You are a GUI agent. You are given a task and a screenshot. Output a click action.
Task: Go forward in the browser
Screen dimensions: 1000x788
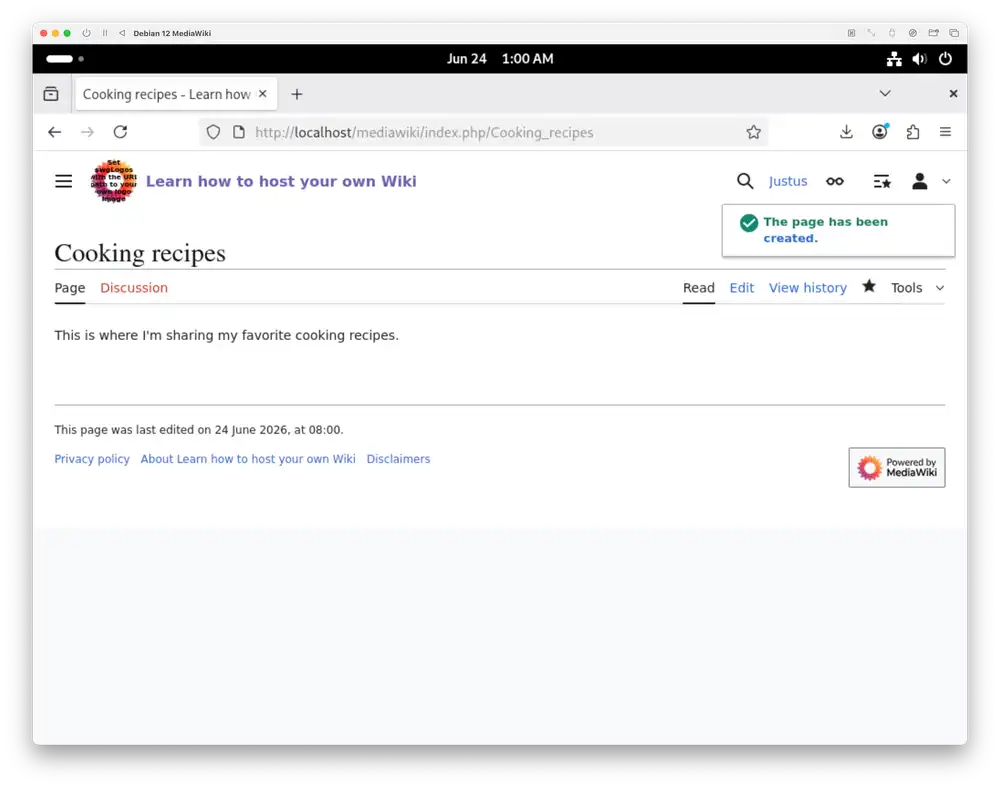click(87, 132)
